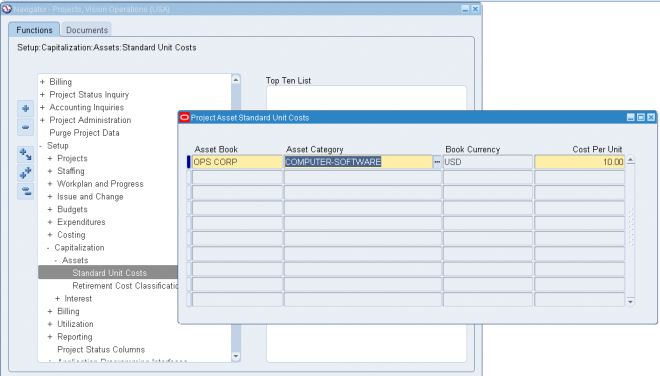The height and width of the screenshot is (376, 660).
Task: Collapse the Capitalization node
Action: [x=48, y=248]
